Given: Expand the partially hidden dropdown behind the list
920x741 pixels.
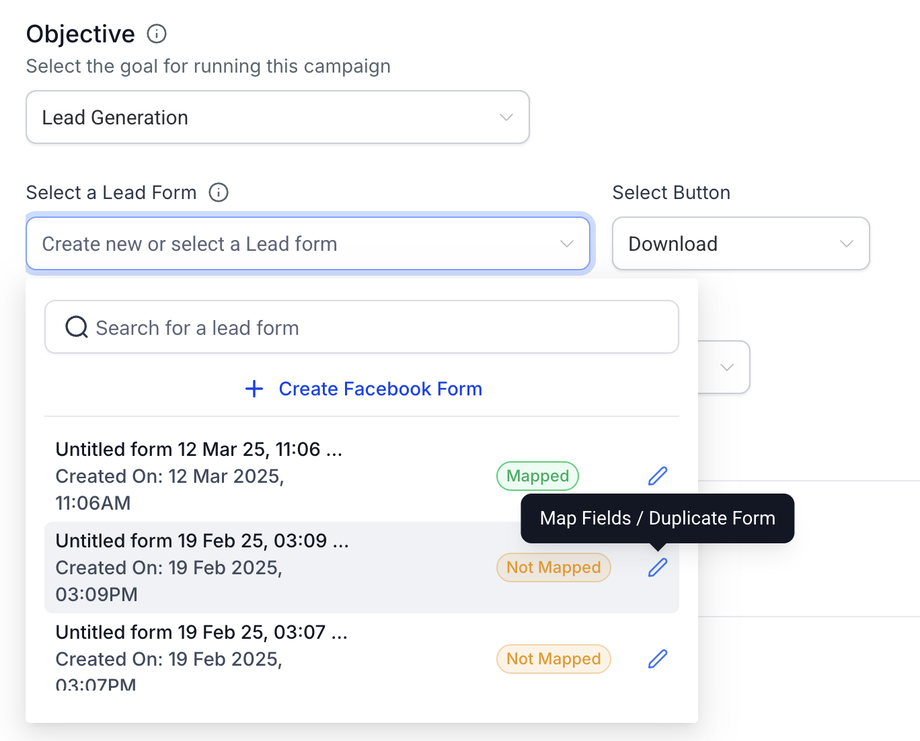Looking at the screenshot, I should [x=728, y=367].
